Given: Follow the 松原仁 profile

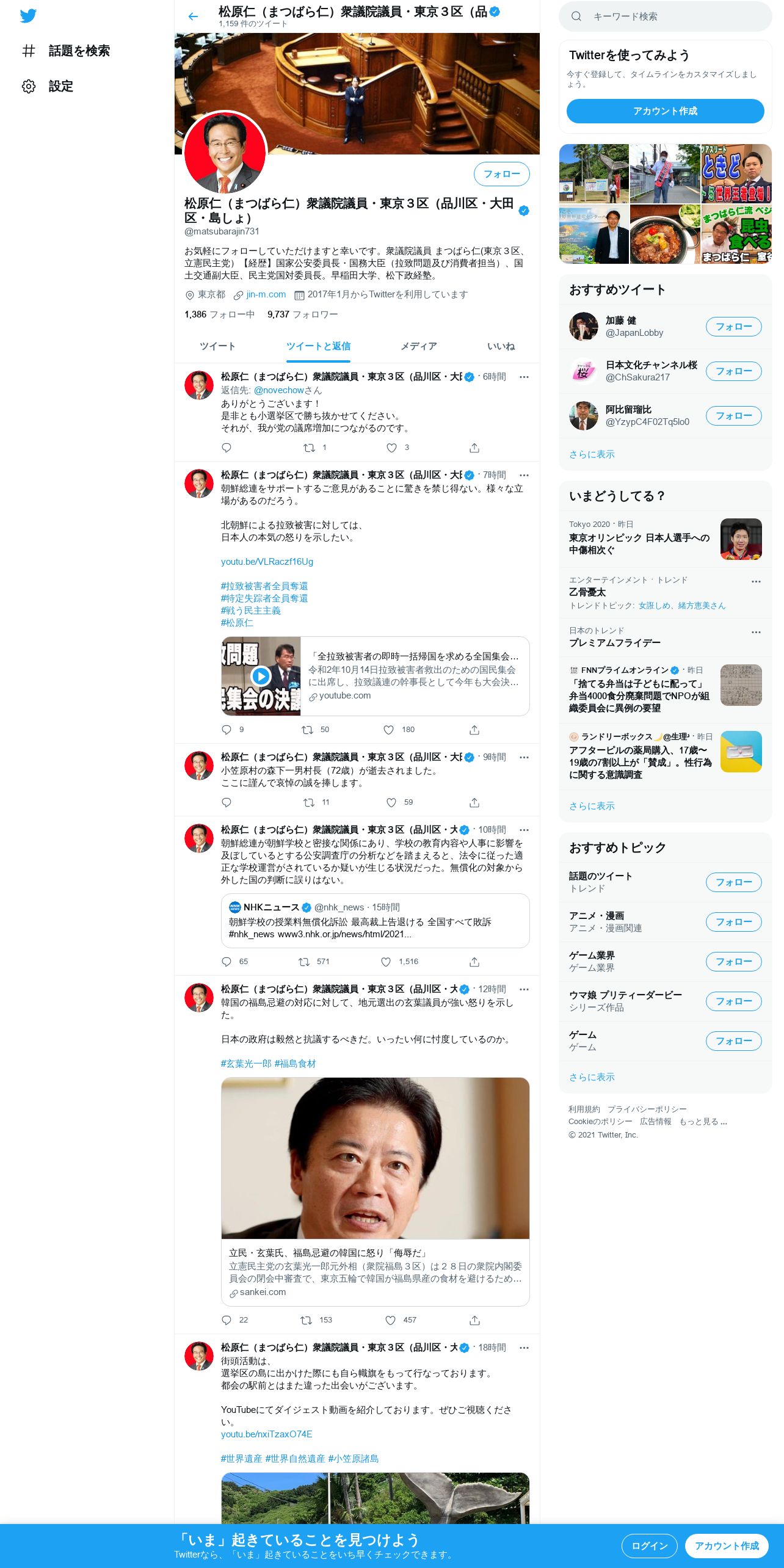Looking at the screenshot, I should (x=501, y=174).
